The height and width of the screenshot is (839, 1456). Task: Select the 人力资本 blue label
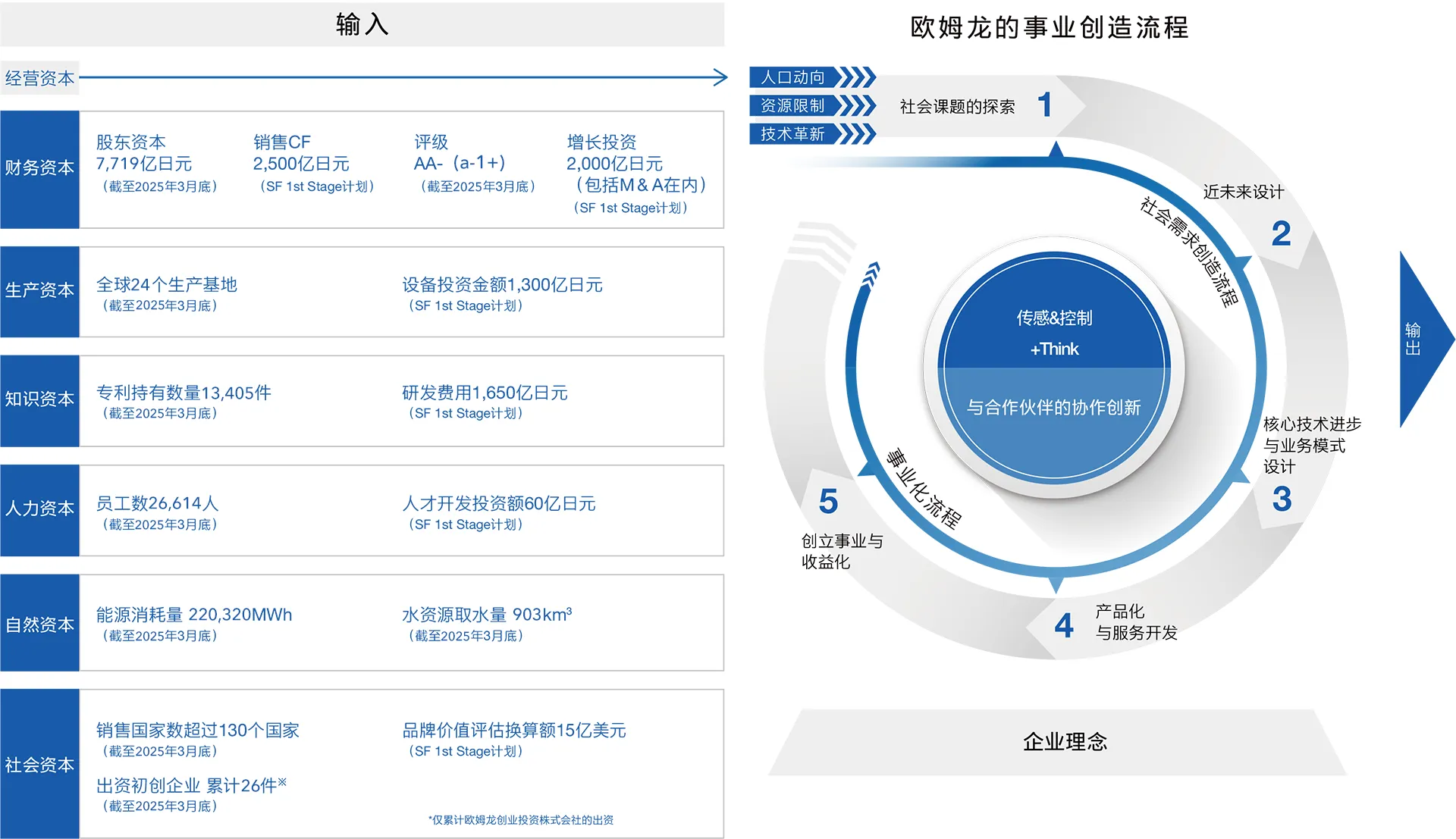pos(39,509)
